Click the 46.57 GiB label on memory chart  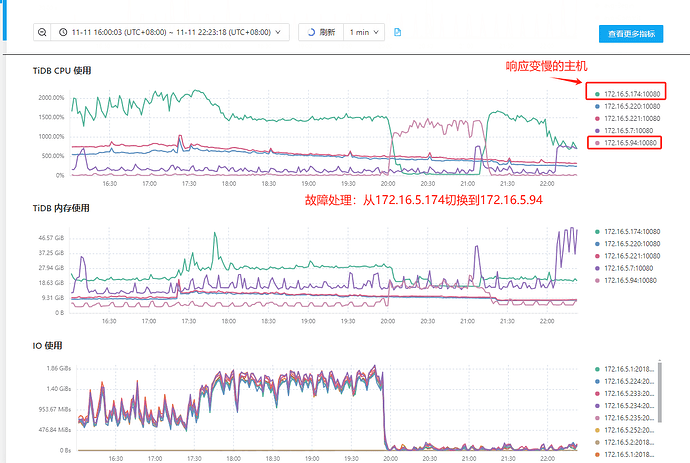[x=51, y=238]
